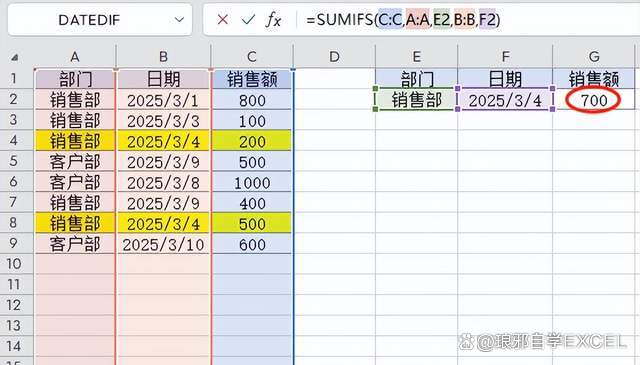
Task: Click cell C3 with value 100
Action: tap(252, 120)
